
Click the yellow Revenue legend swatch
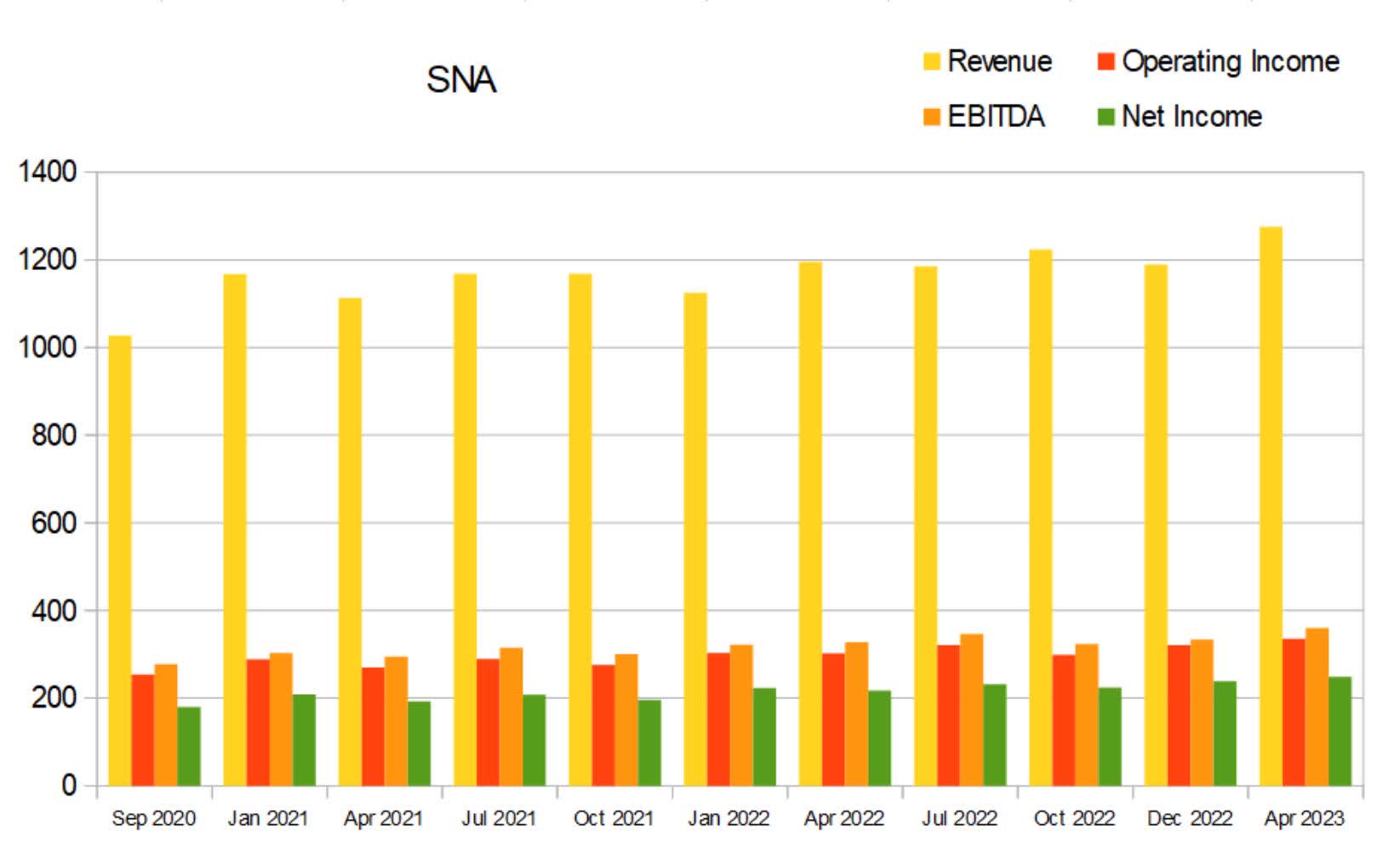pos(931,62)
